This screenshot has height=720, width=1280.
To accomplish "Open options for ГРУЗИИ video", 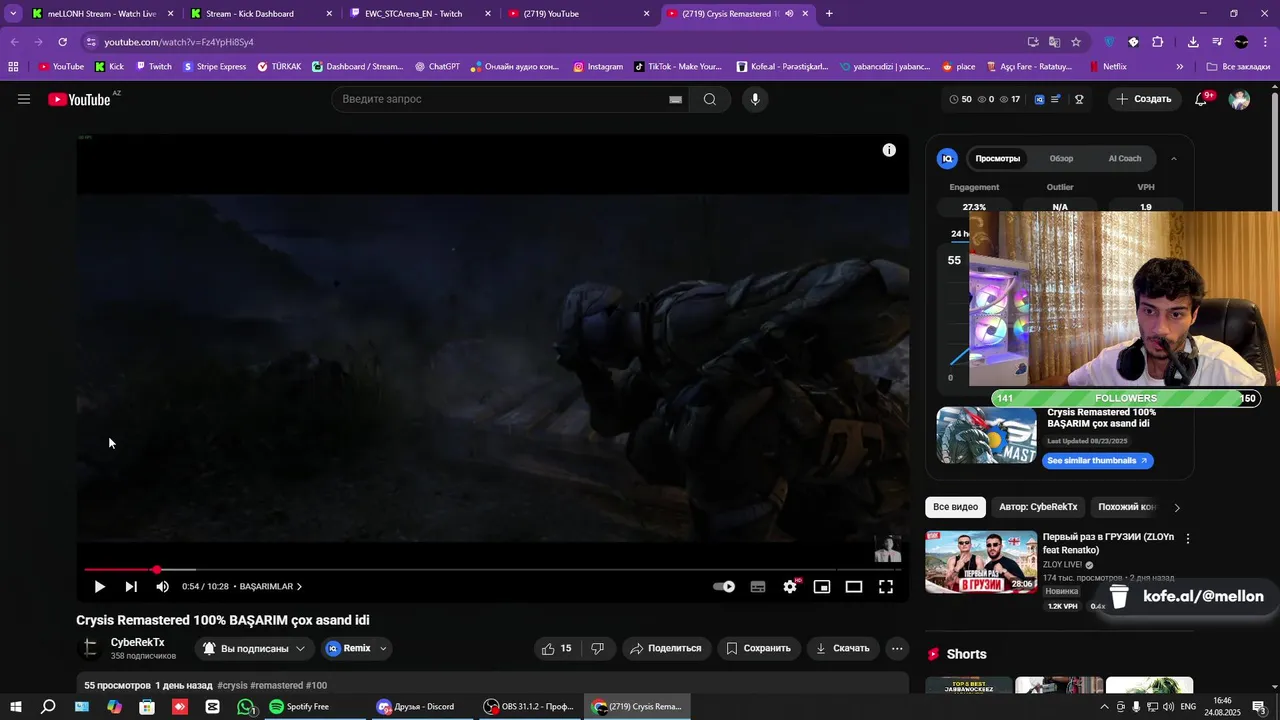I will pos(1188,538).
